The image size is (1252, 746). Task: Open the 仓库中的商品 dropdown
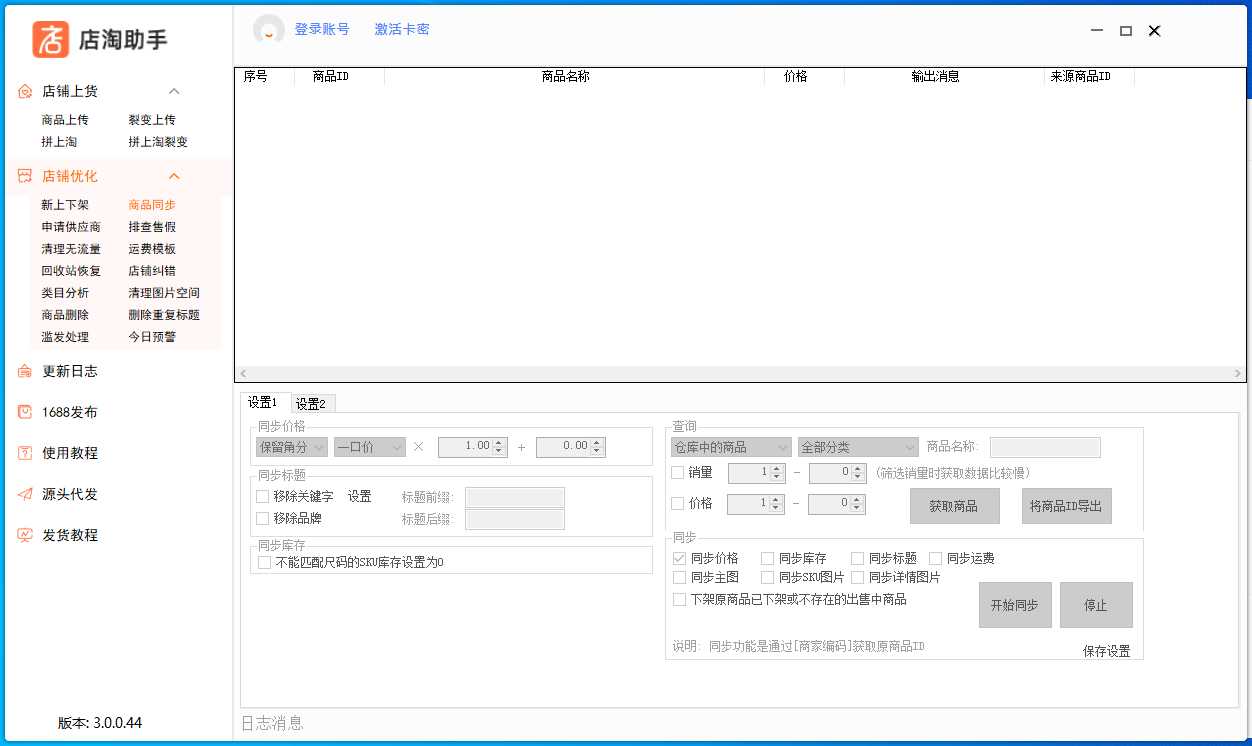[x=730, y=447]
